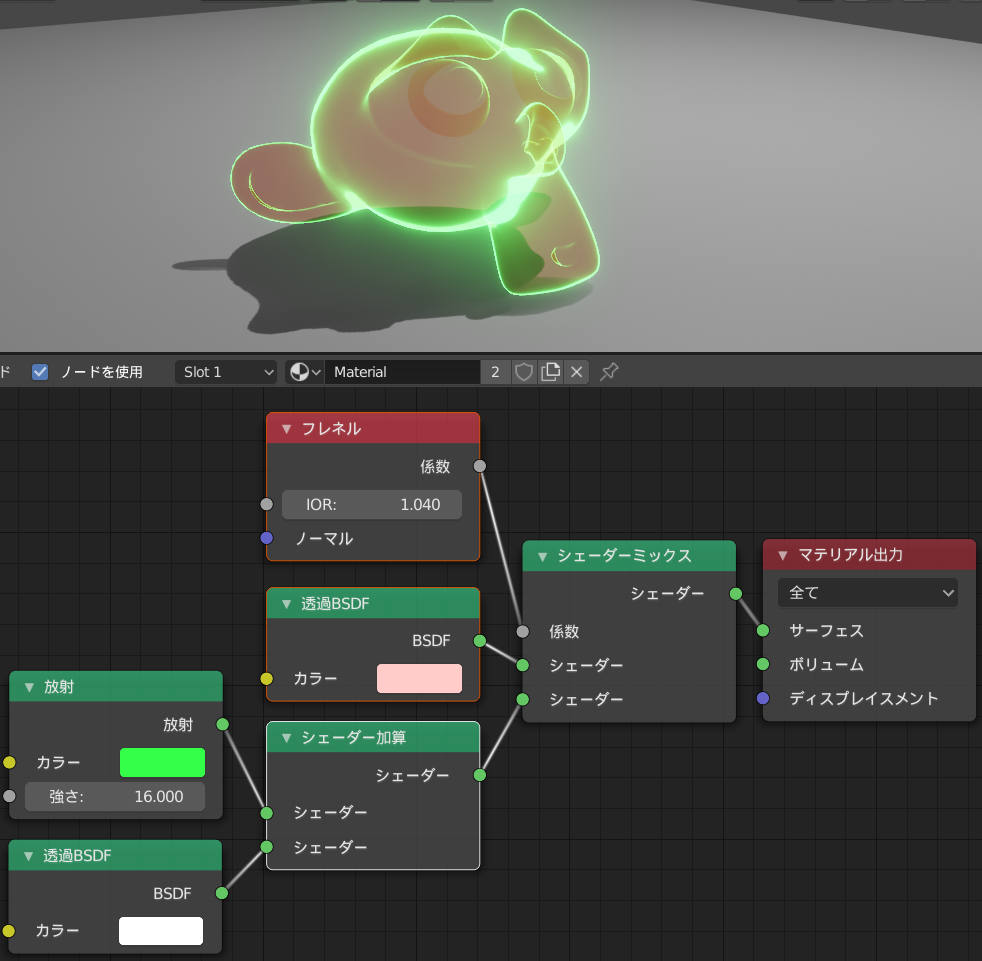Click BSDF output socket of pink 透過BSDF

pyautogui.click(x=480, y=641)
